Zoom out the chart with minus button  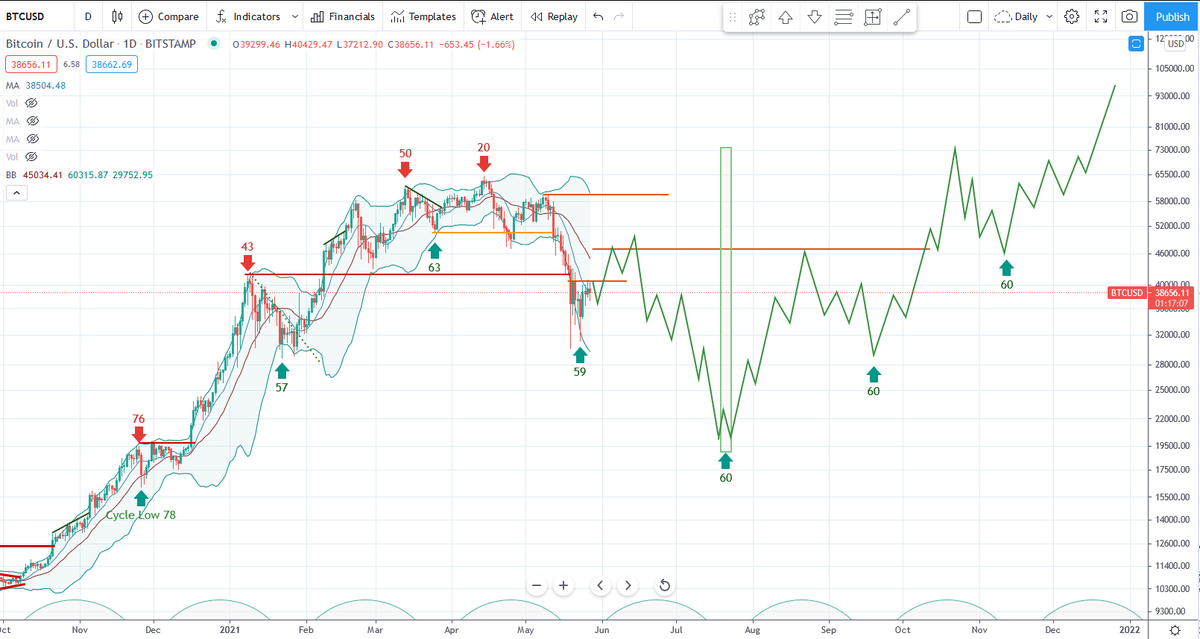[x=537, y=585]
